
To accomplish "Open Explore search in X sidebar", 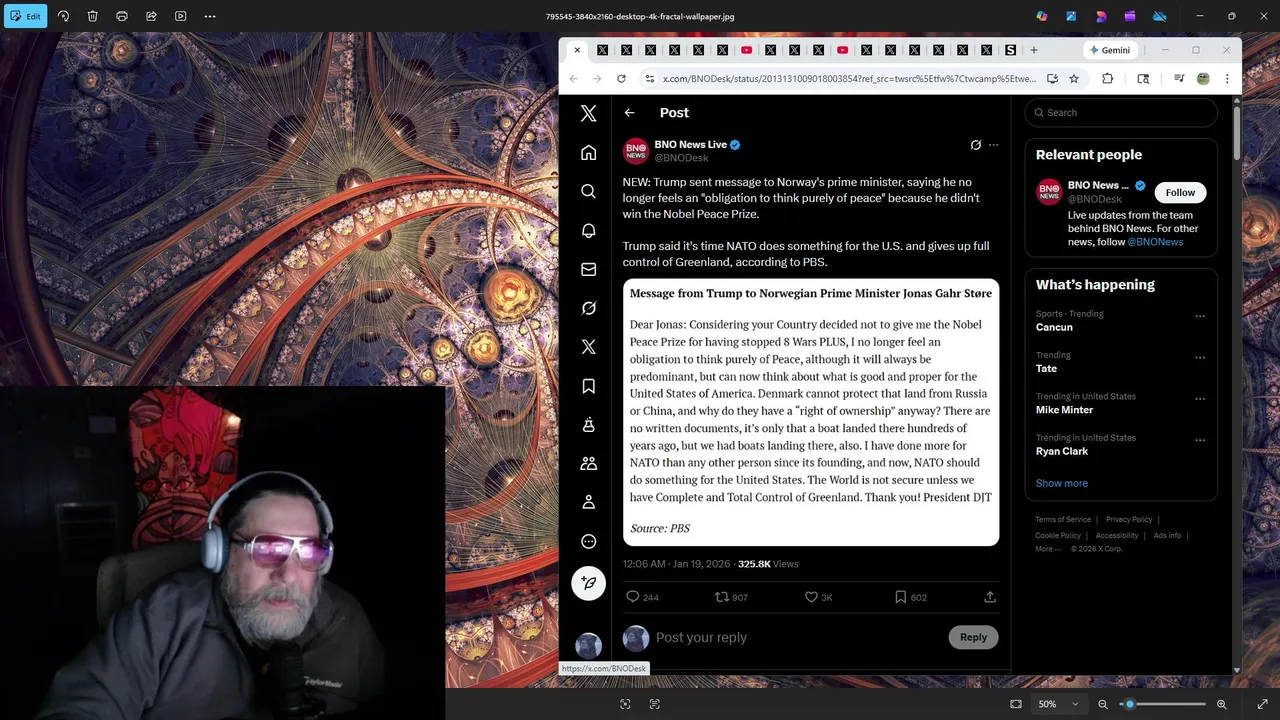I will pyautogui.click(x=588, y=191).
